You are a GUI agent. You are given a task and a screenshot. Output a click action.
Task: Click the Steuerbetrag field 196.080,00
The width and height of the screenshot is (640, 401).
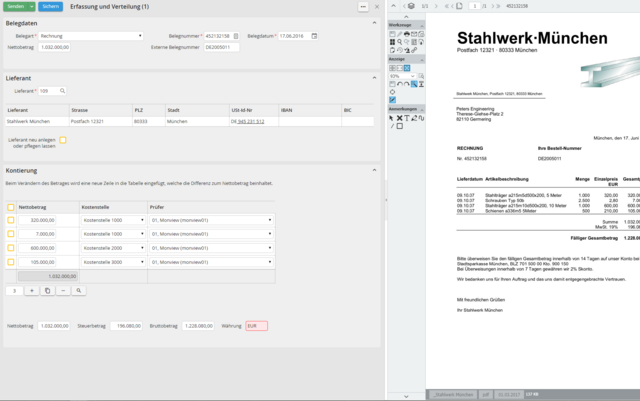point(127,326)
